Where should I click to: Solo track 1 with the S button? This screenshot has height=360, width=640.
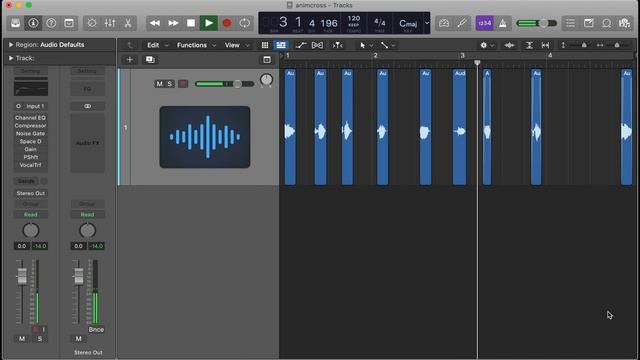pyautogui.click(x=169, y=84)
